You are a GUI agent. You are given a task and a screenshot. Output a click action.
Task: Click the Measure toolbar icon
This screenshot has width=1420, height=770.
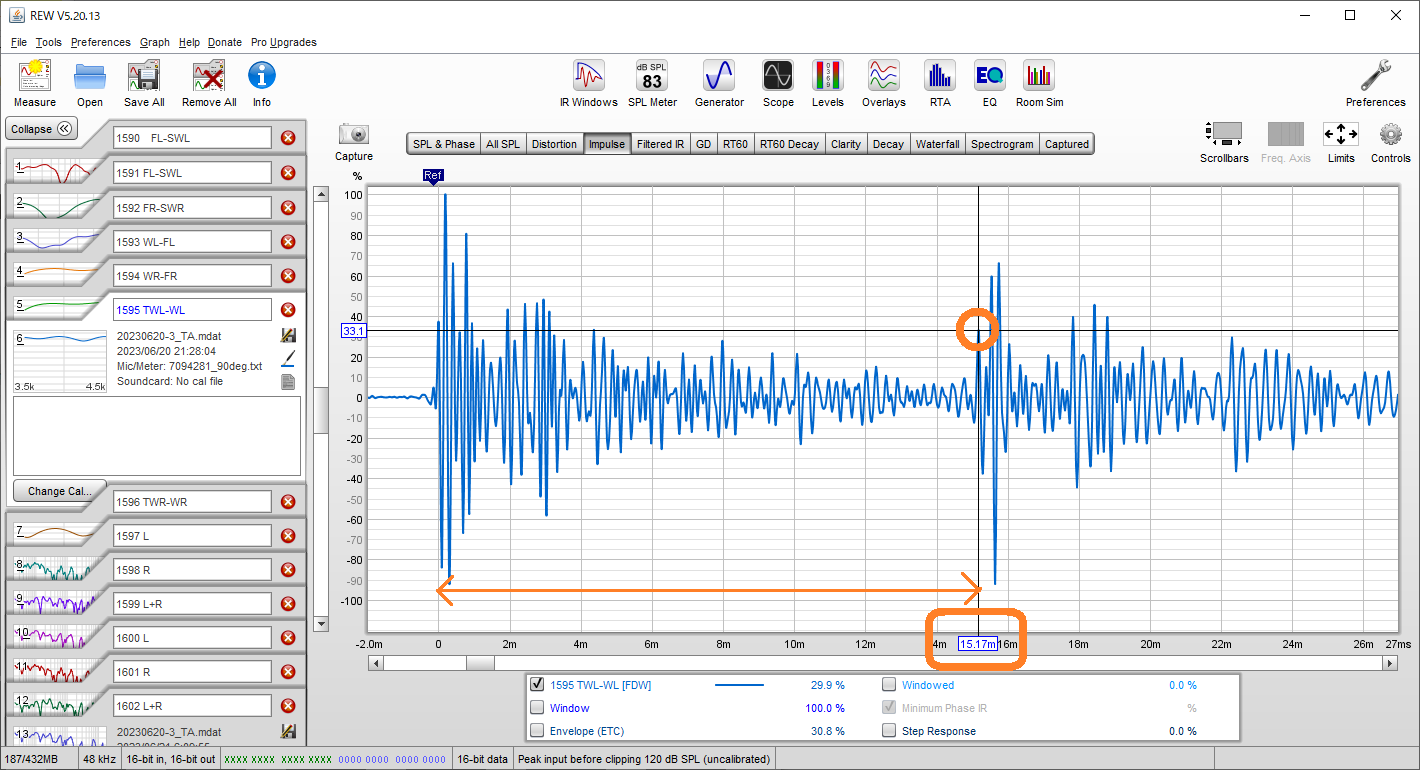pos(35,76)
